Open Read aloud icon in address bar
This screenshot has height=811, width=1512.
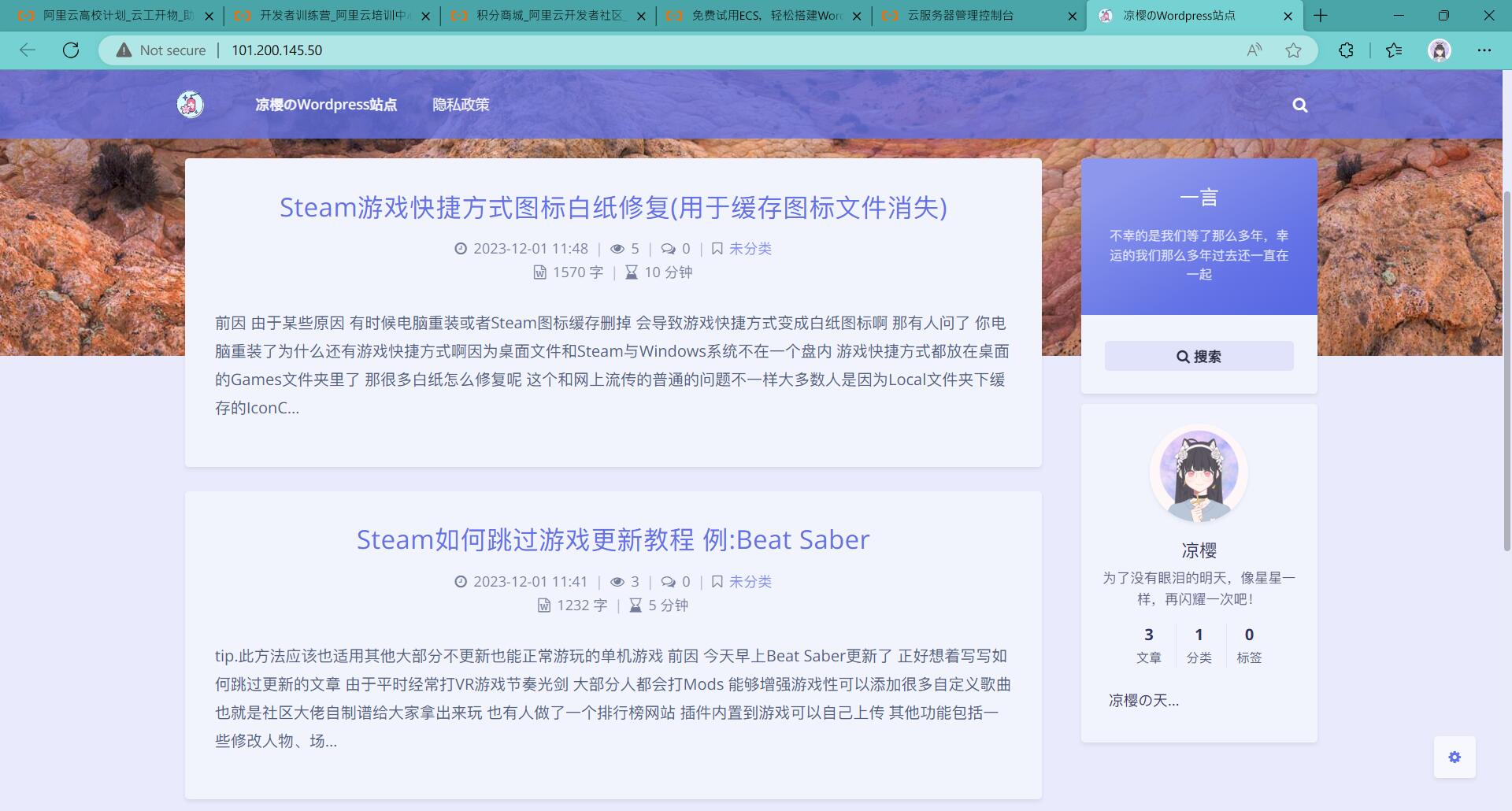[1254, 50]
